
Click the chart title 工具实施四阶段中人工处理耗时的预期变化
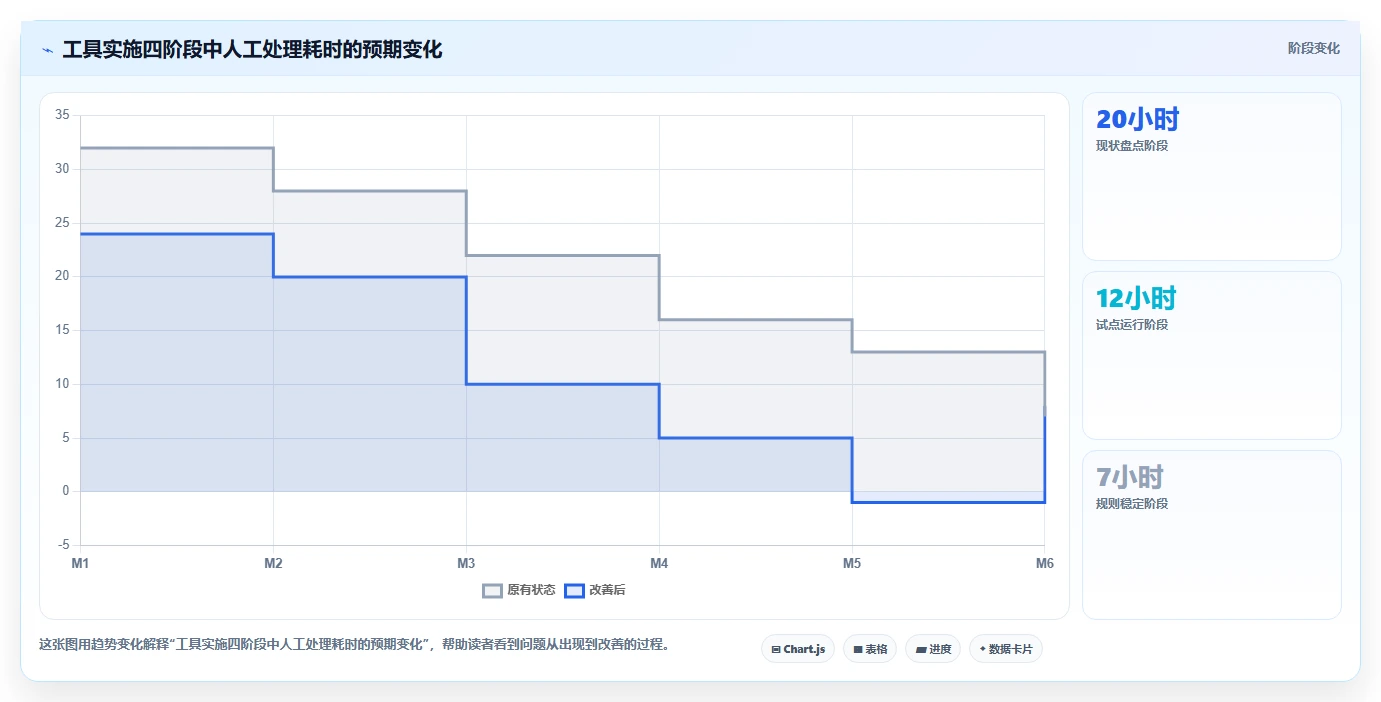click(x=252, y=49)
